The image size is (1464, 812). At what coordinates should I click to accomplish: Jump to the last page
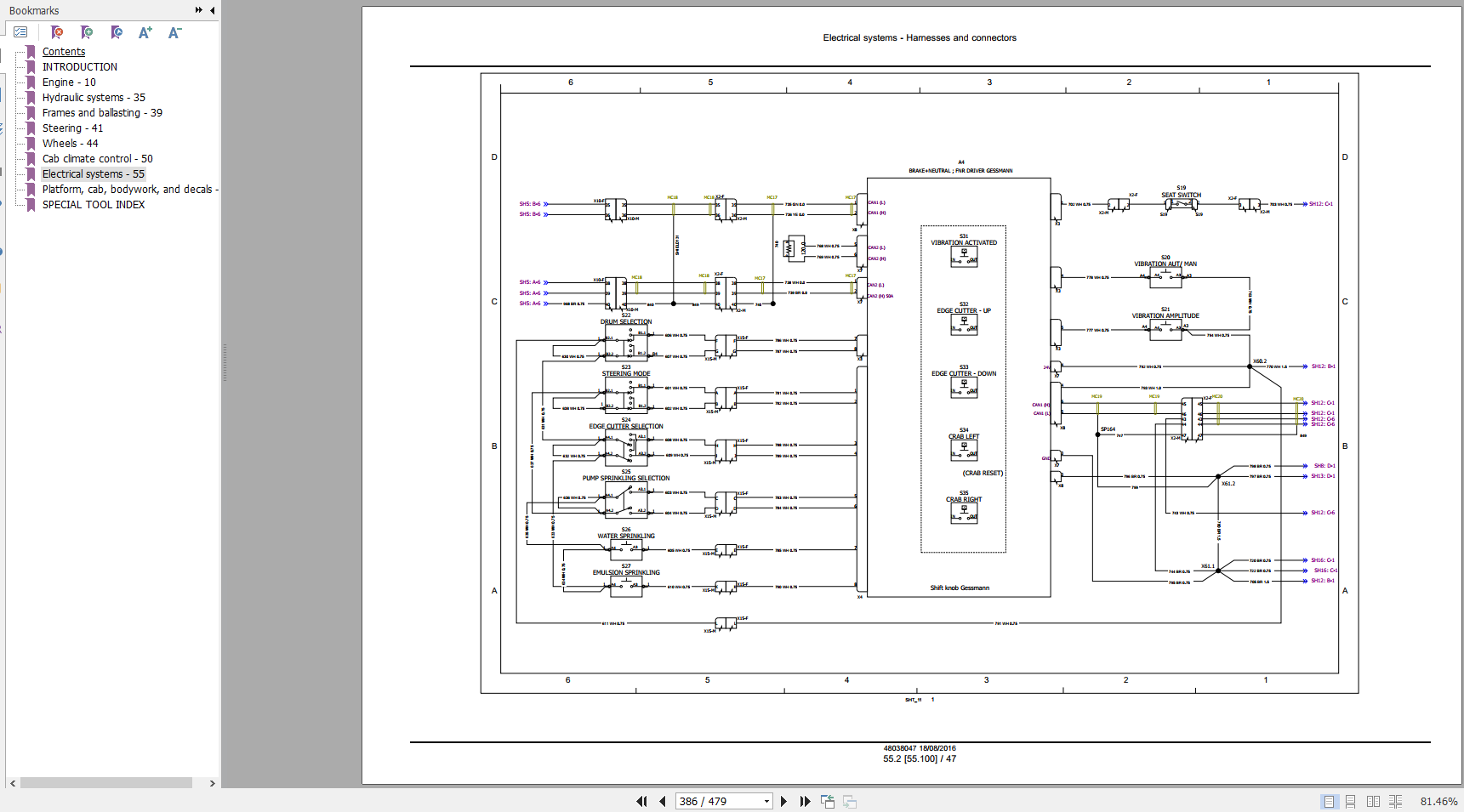[x=805, y=801]
